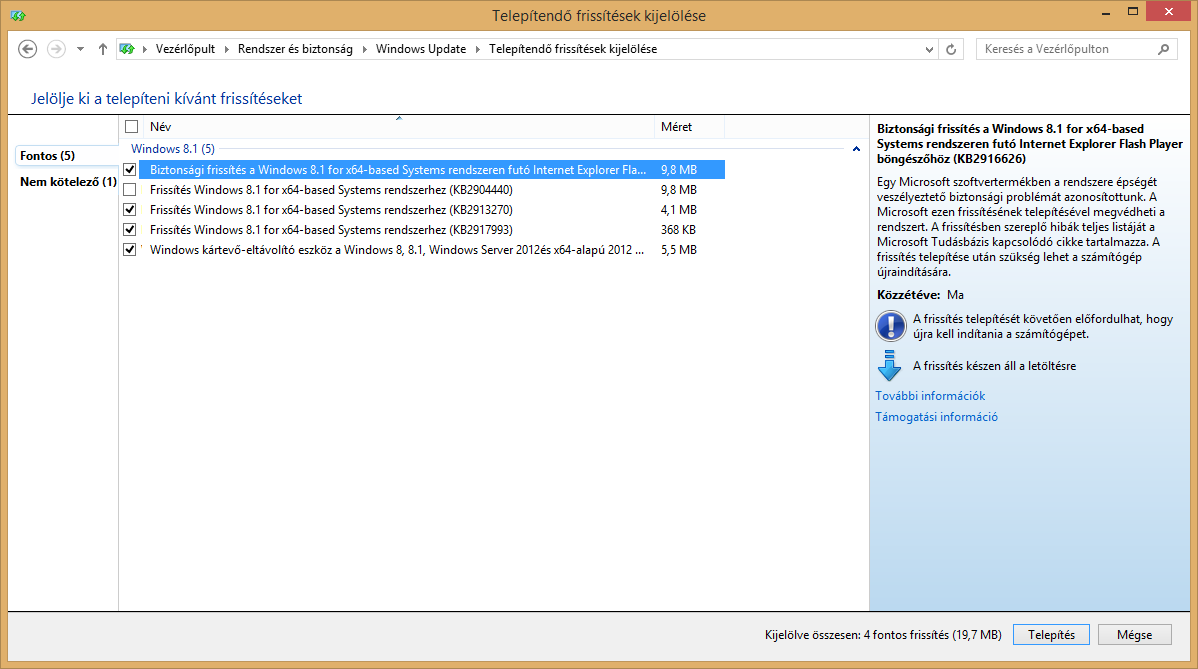1198x669 pixels.
Task: Click the blue download arrow icon
Action: click(x=889, y=366)
